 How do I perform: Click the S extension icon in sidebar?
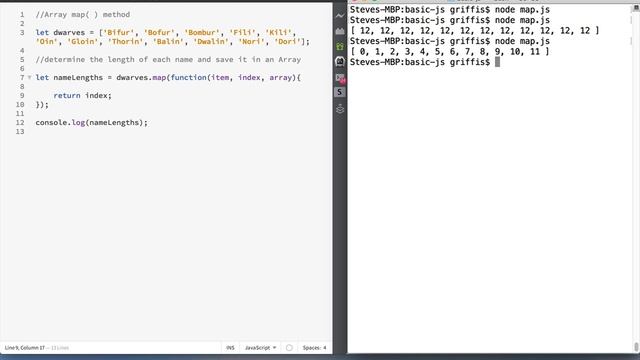(x=340, y=92)
